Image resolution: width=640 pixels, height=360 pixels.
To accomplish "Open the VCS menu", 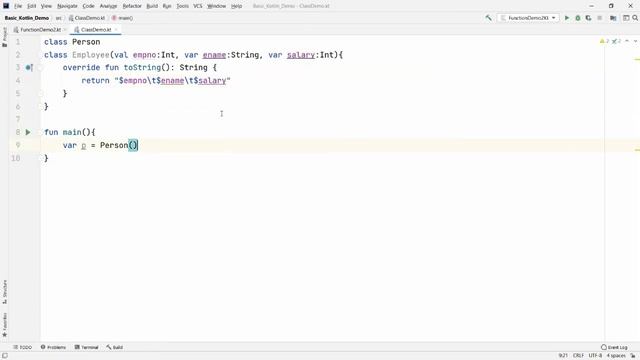I will [x=198, y=6].
